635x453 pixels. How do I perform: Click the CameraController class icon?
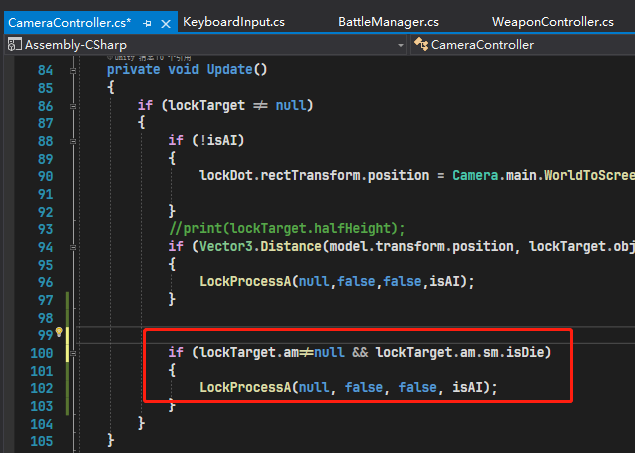coord(421,44)
